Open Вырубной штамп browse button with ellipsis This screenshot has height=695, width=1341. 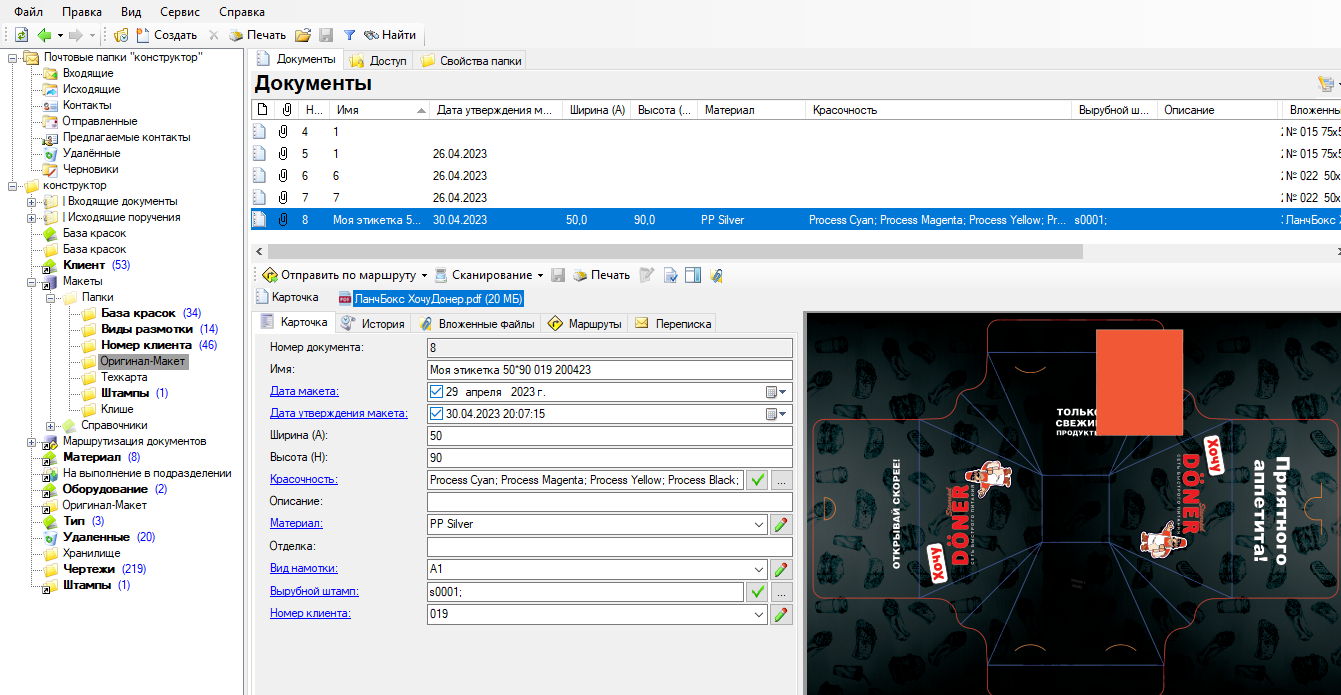781,592
